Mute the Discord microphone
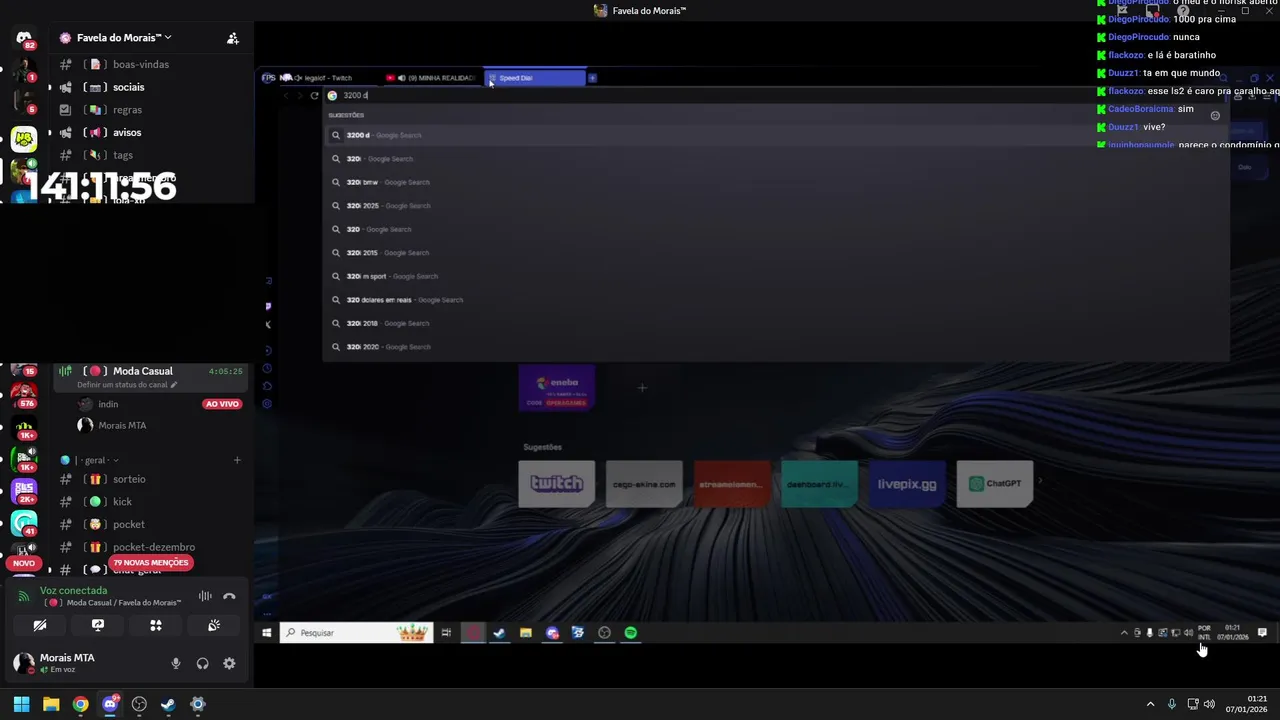 point(176,663)
